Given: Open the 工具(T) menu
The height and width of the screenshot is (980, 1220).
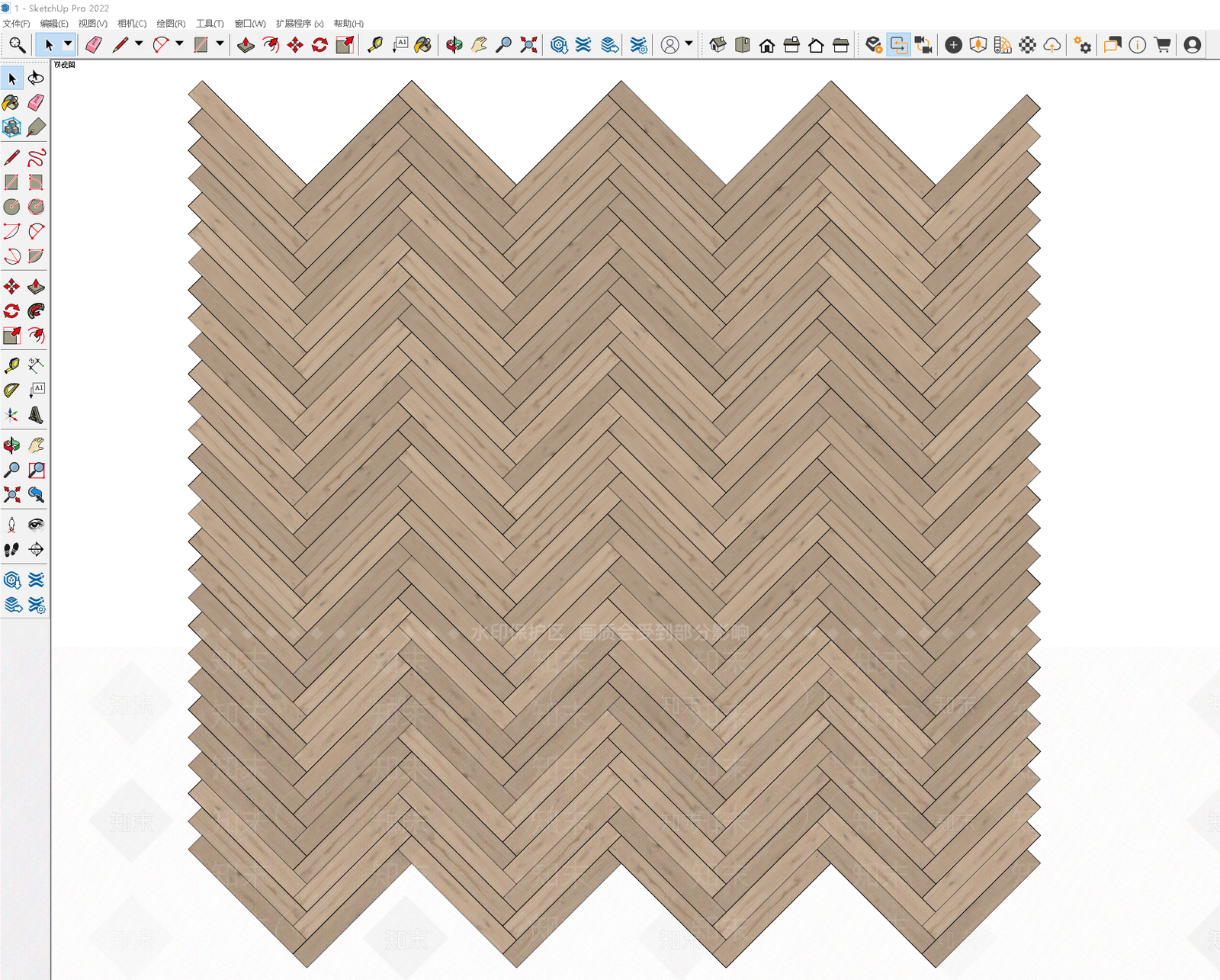Looking at the screenshot, I should pyautogui.click(x=210, y=24).
